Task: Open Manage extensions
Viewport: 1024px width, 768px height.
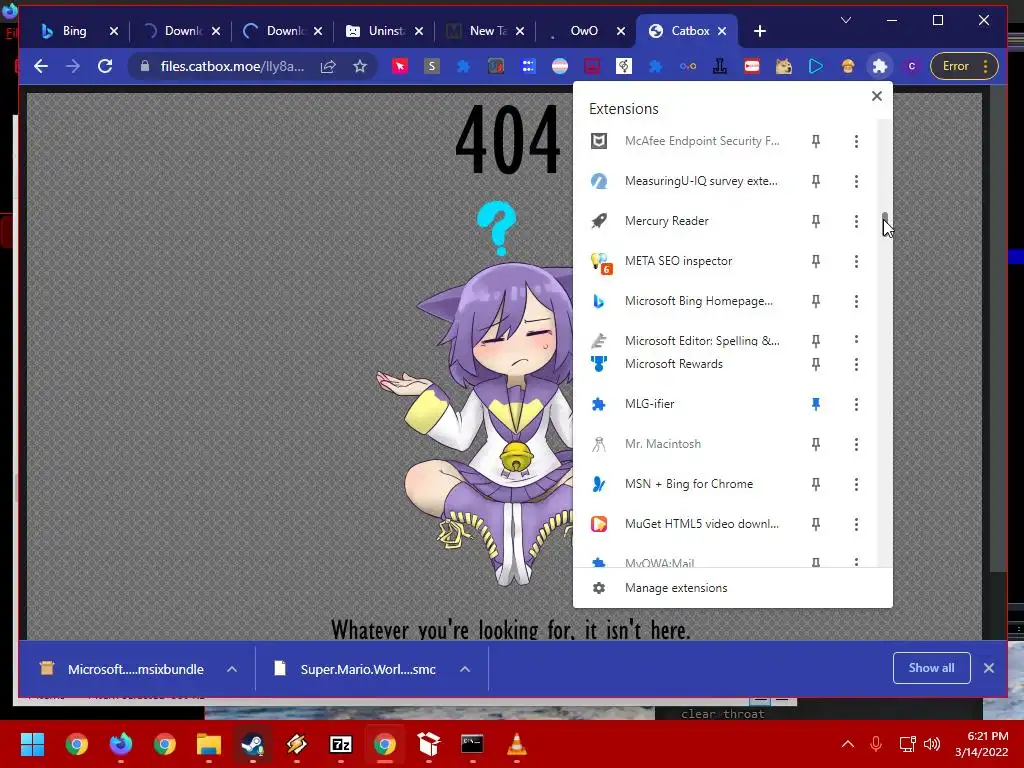Action: click(732, 588)
